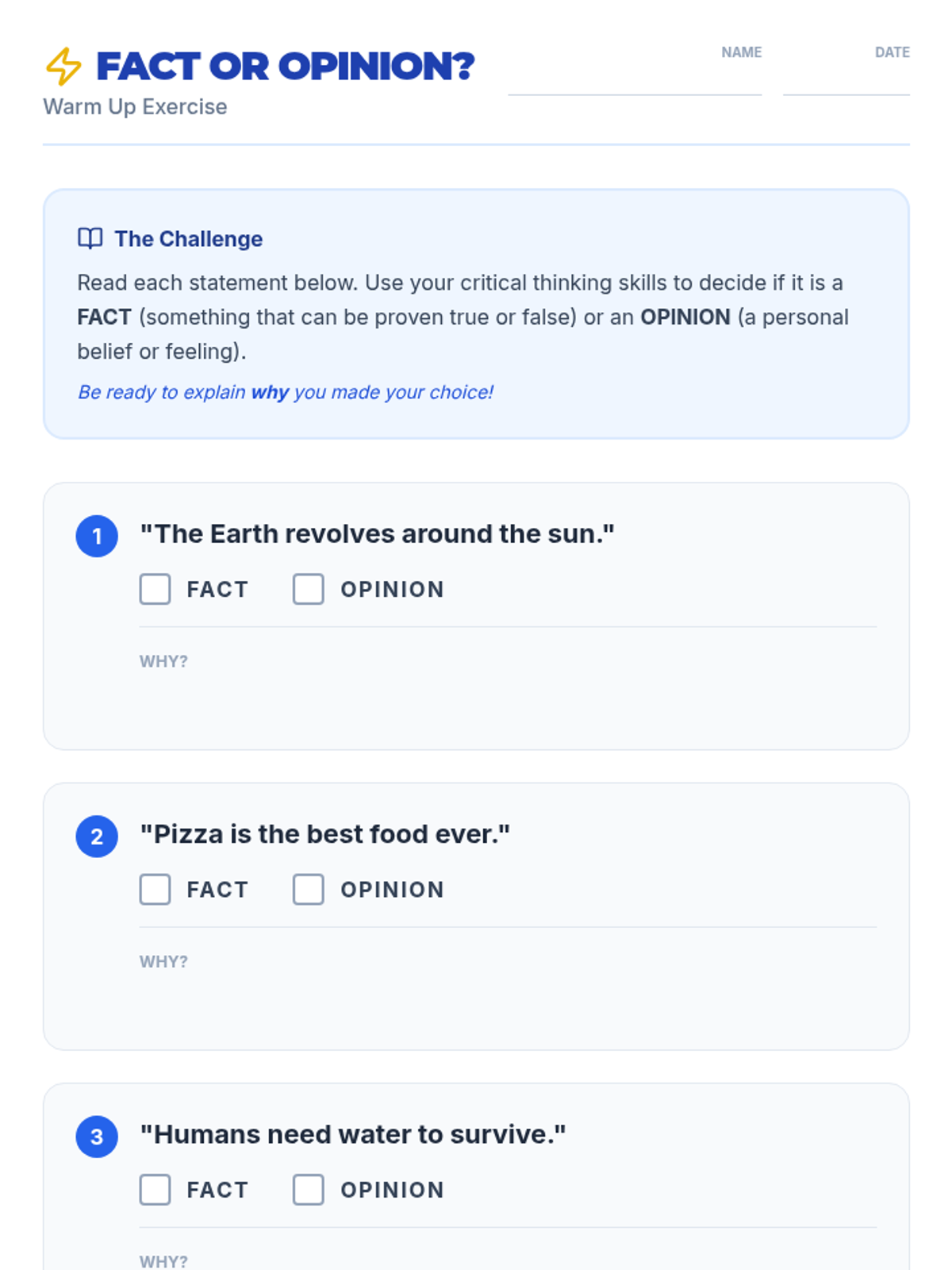Click the number 2 badge
The image size is (952, 1270).
97,837
